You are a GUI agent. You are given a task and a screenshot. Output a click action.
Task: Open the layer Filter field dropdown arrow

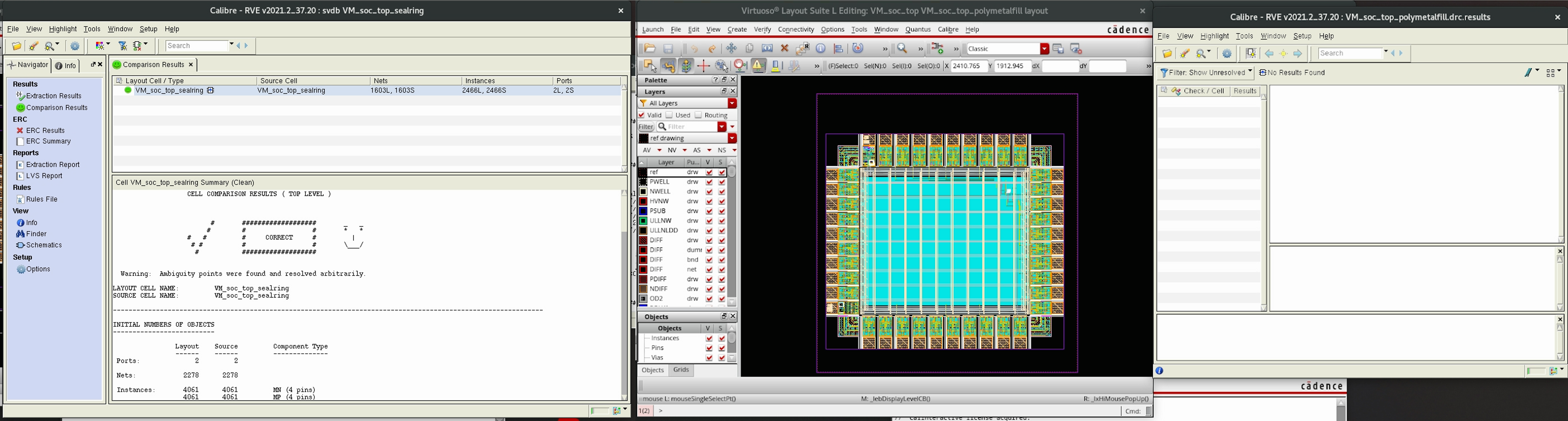722,127
